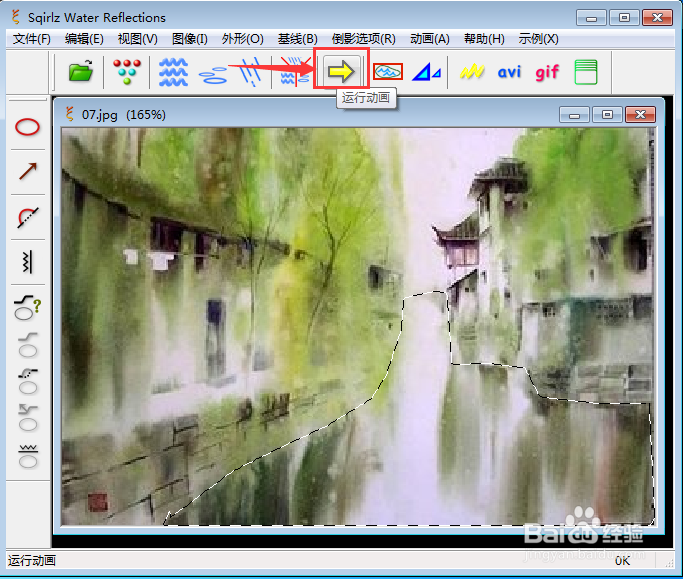Minimize the 07.jpg image window

[x=574, y=115]
